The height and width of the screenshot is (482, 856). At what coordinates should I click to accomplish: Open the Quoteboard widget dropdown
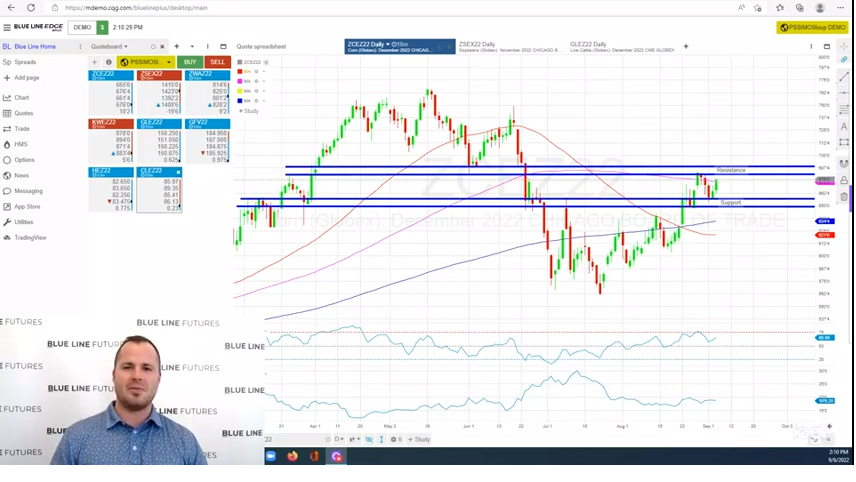(109, 46)
